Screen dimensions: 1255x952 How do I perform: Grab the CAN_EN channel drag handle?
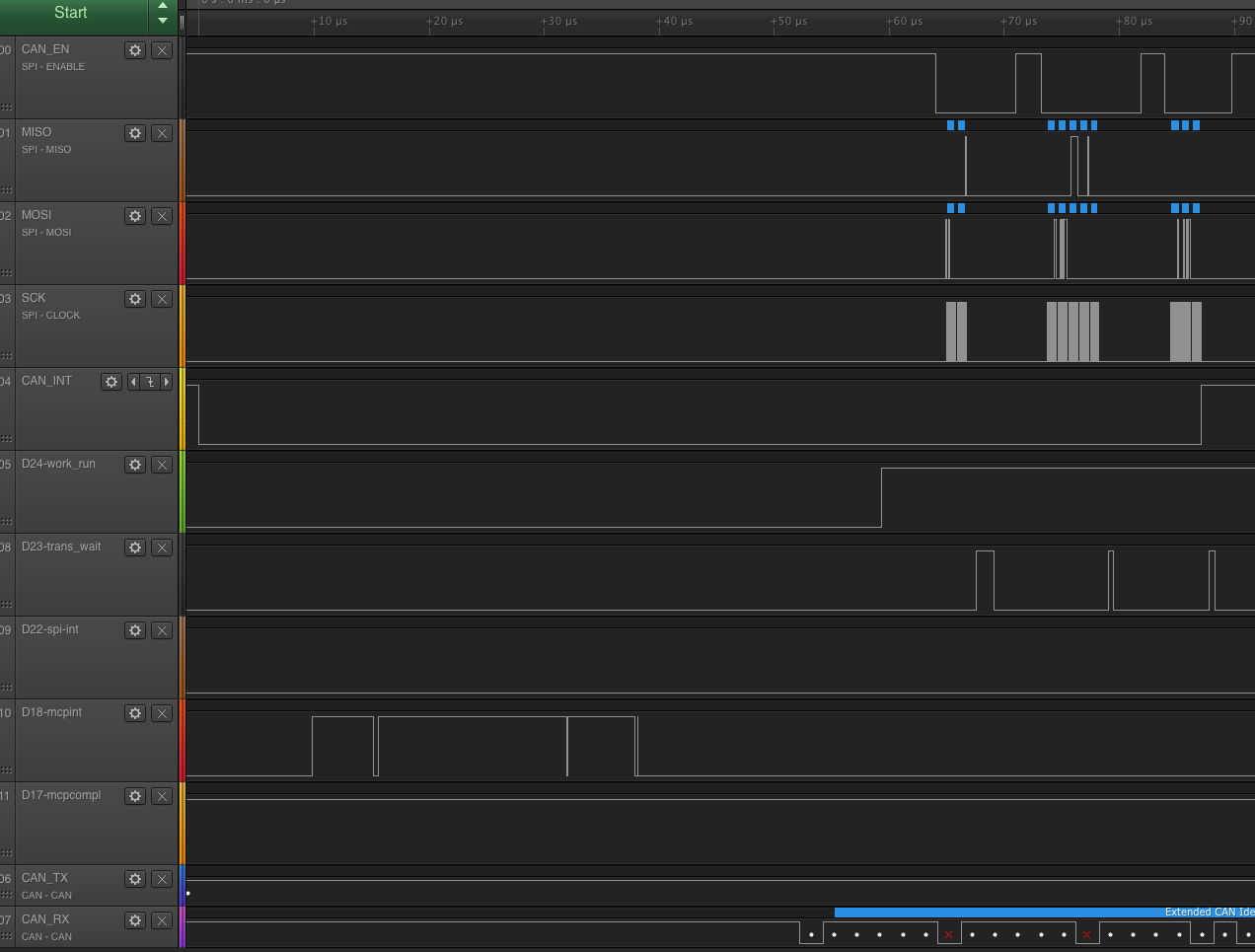(x=7, y=107)
